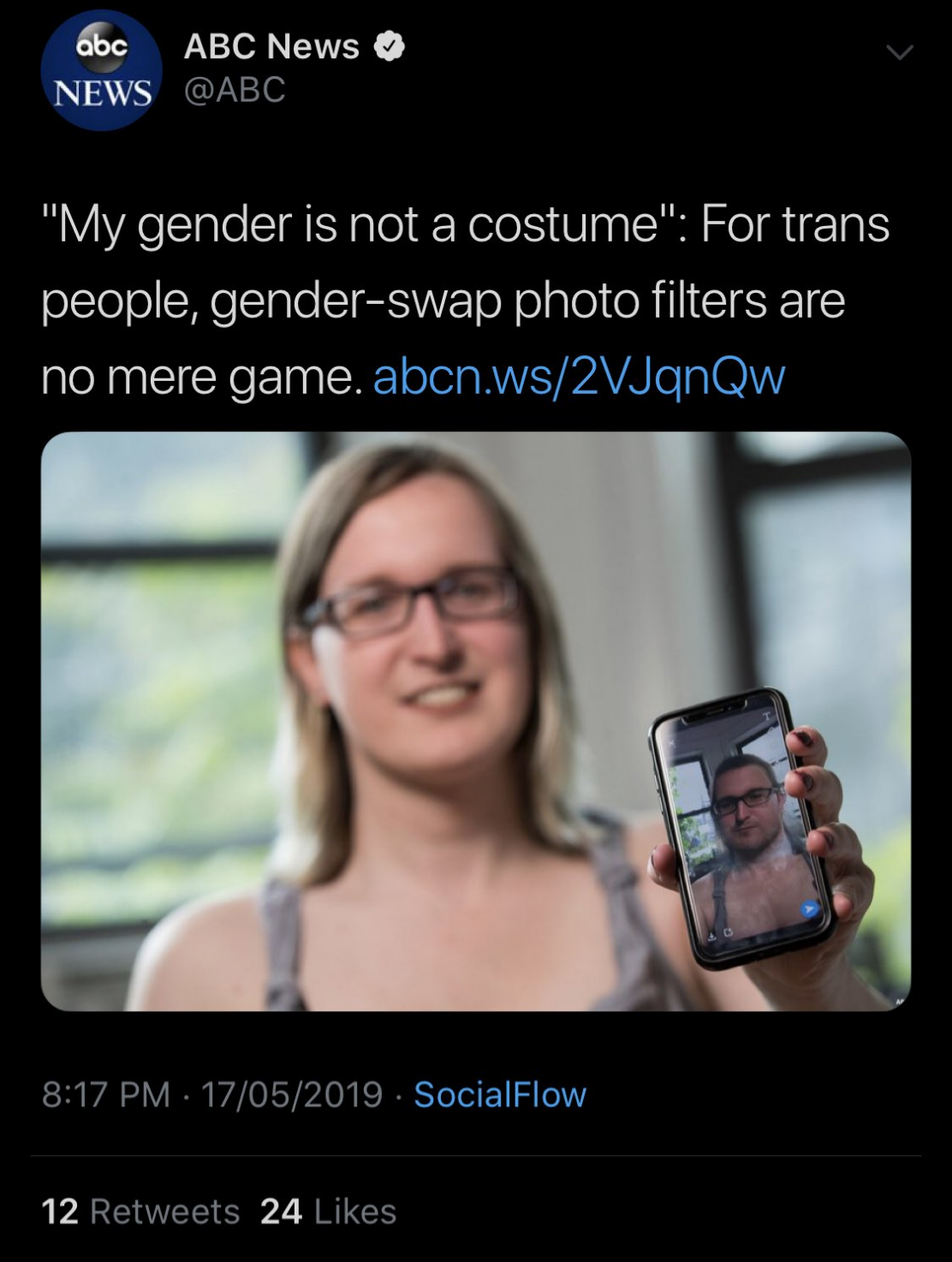Show the list of 12 Retweets

[141, 1211]
